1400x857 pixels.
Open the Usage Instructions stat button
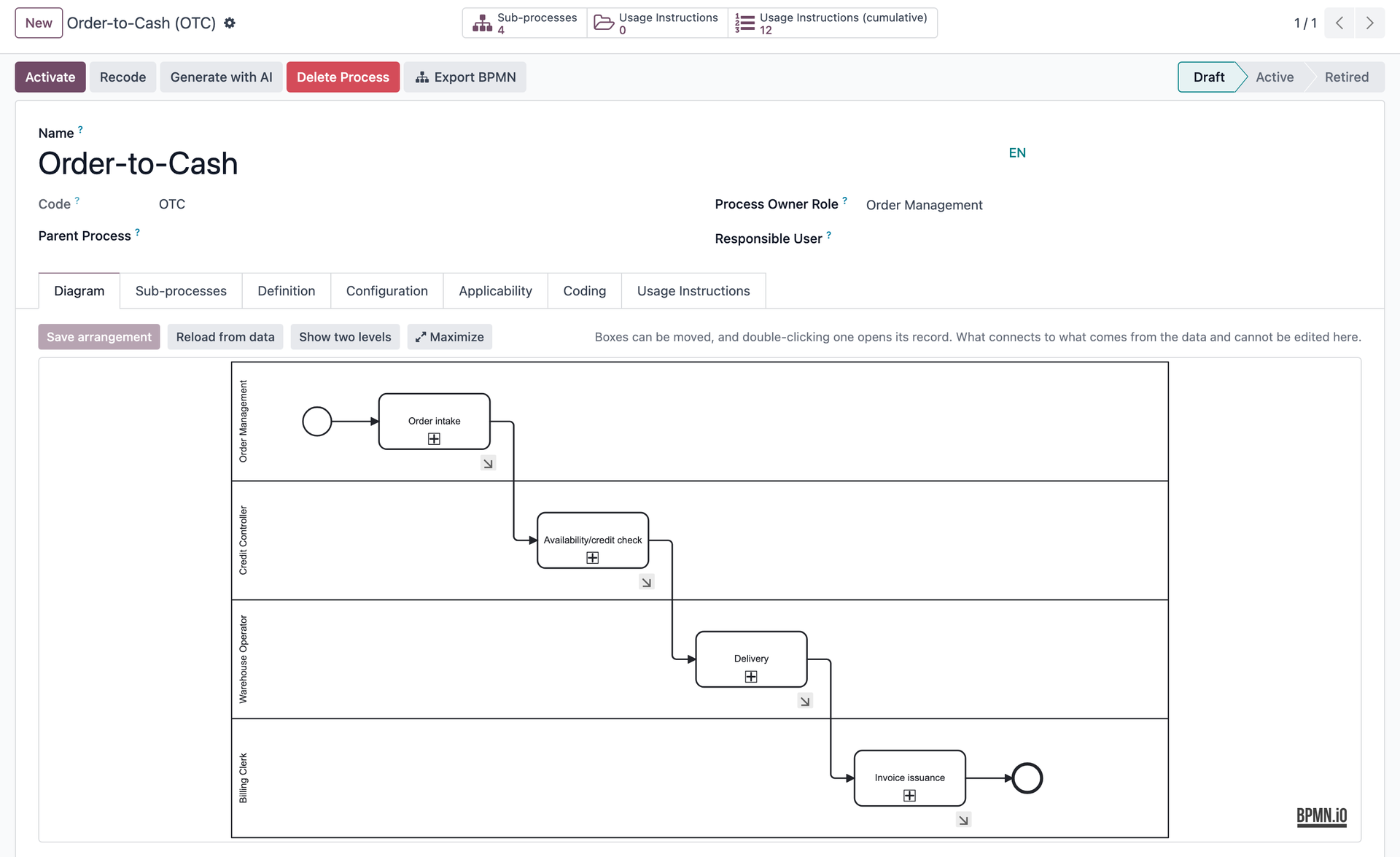tap(656, 23)
